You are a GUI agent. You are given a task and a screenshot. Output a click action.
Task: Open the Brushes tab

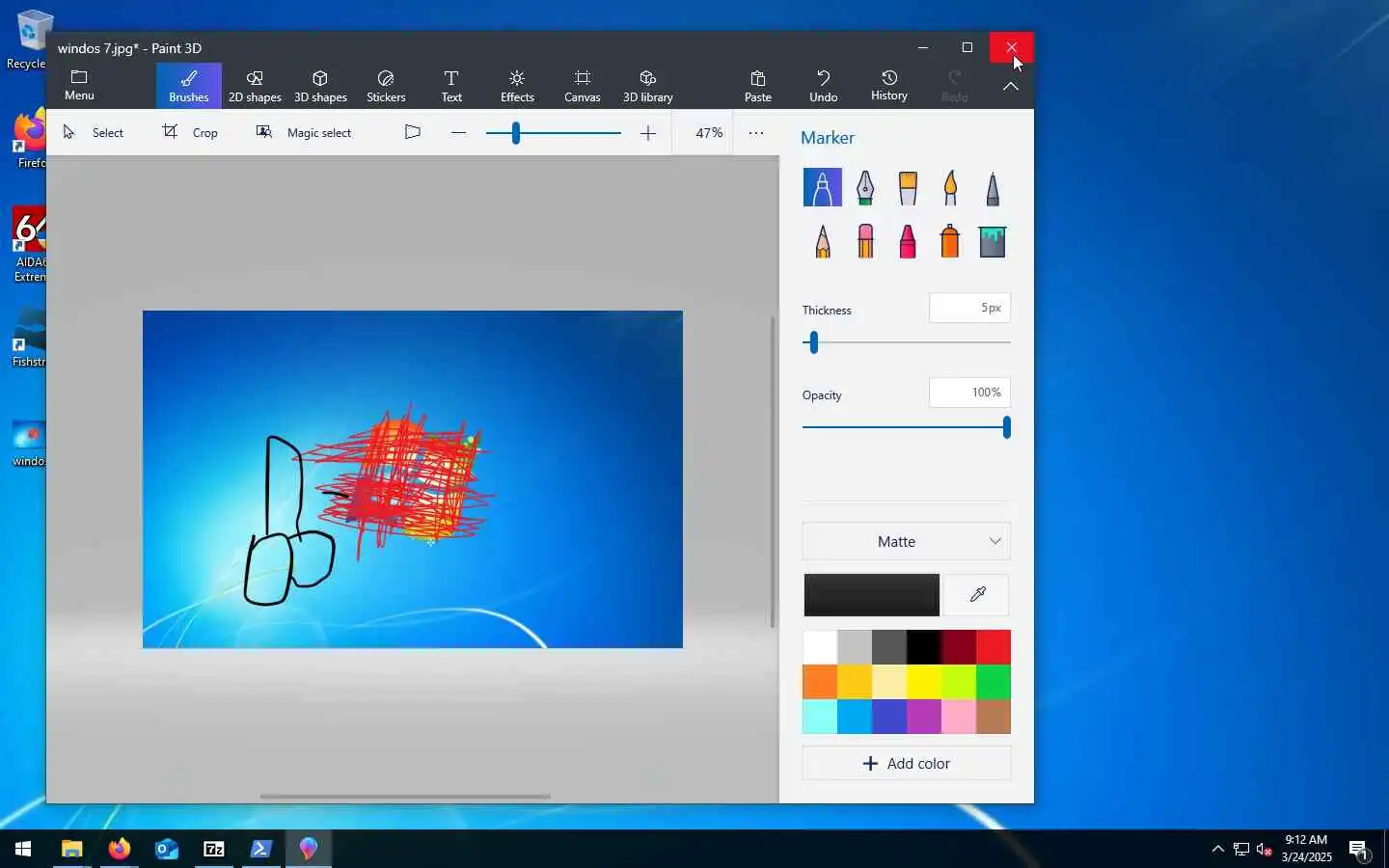tap(189, 86)
